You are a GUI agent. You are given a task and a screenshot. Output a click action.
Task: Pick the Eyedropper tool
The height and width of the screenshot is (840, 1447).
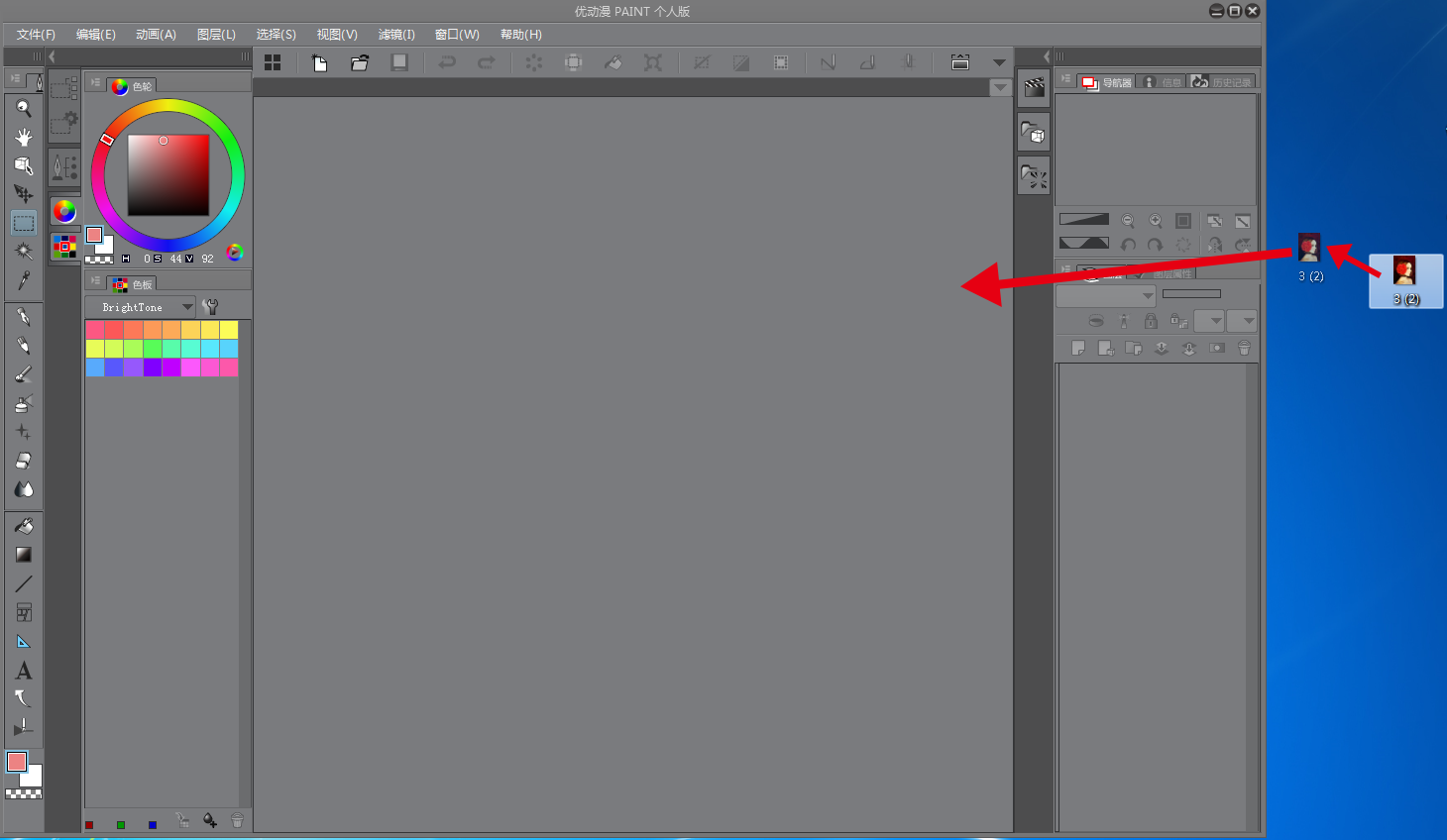(x=24, y=281)
